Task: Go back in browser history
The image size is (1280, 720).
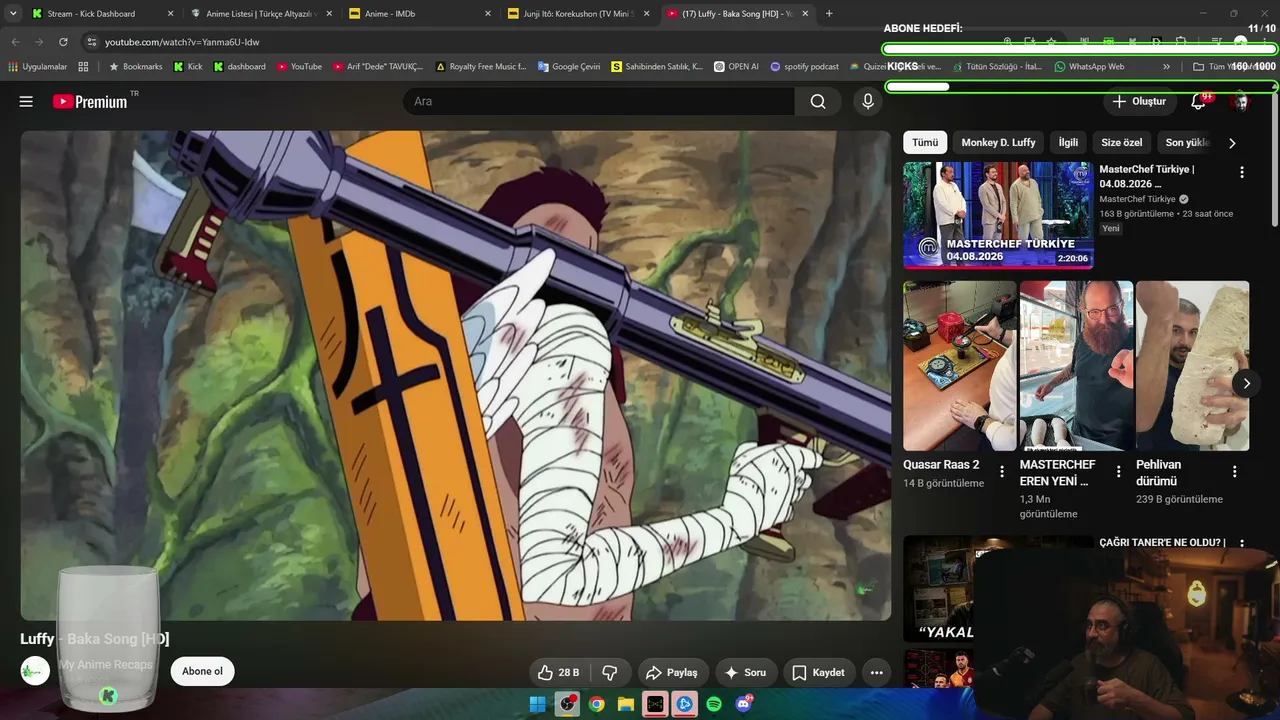Action: [15, 42]
